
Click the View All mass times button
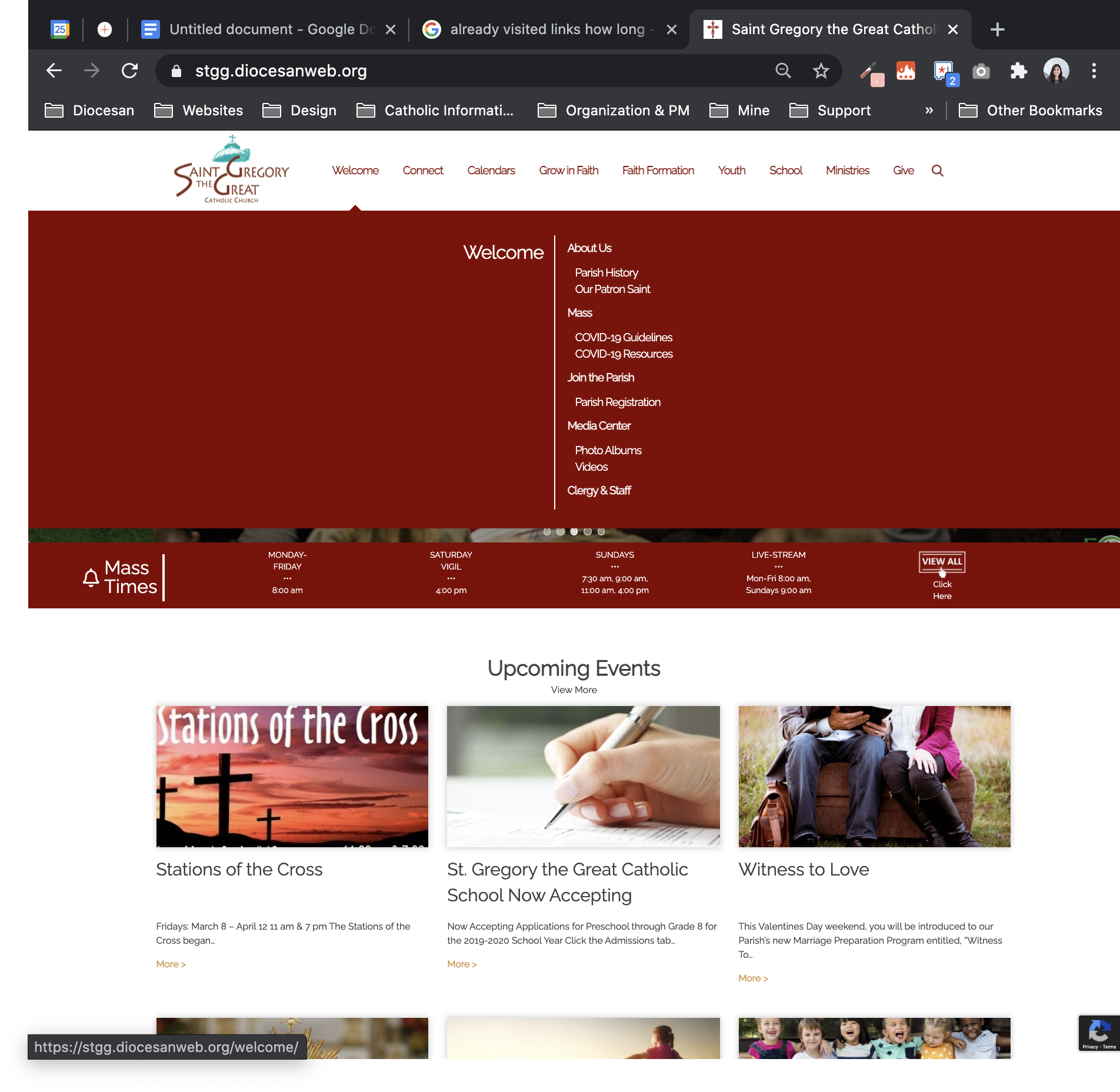point(942,561)
